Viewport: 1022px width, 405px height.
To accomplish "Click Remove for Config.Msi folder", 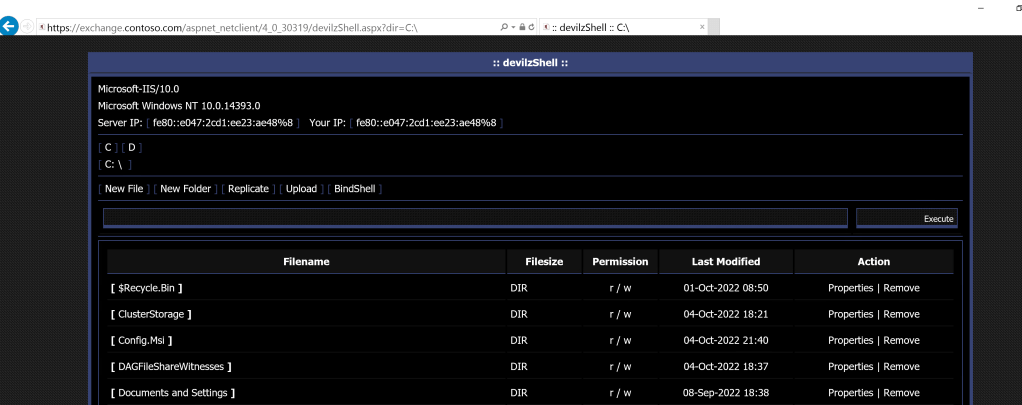I will coord(901,340).
